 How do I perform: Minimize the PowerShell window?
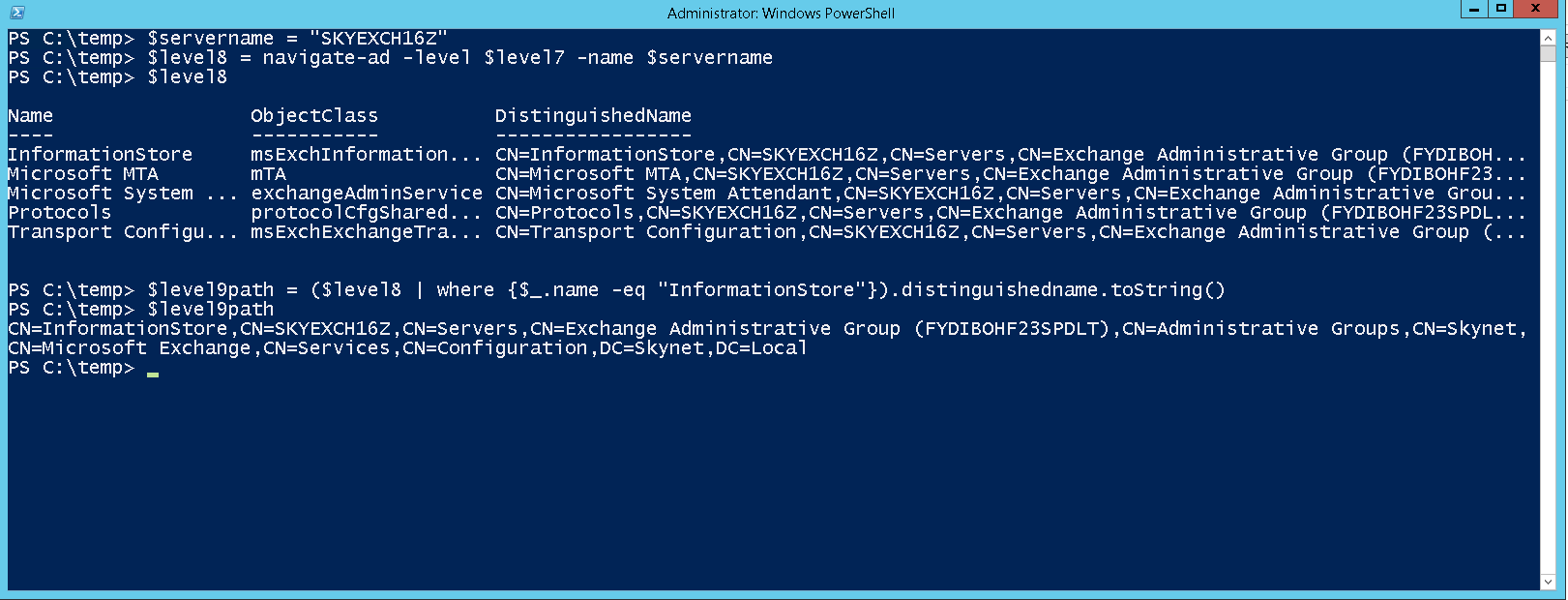coord(1473,10)
